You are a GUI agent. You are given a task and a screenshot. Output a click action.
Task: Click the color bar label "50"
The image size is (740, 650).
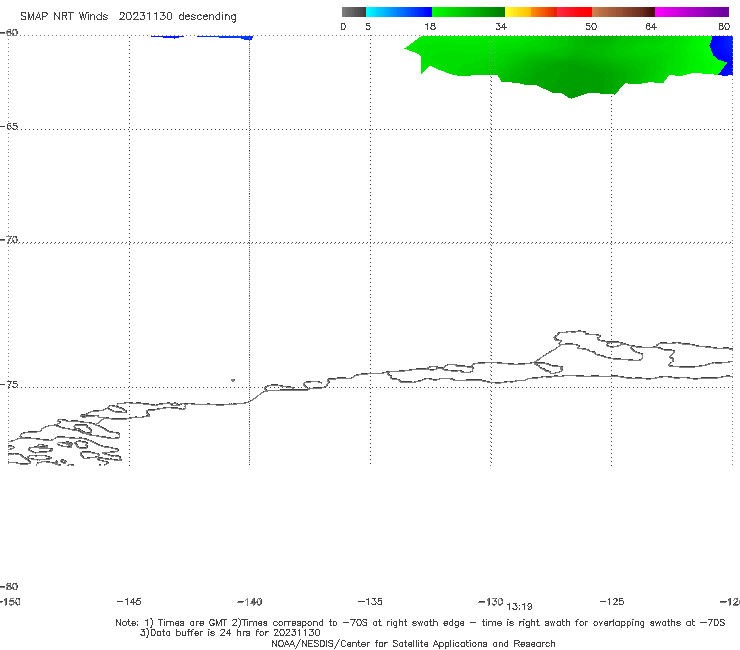591,26
